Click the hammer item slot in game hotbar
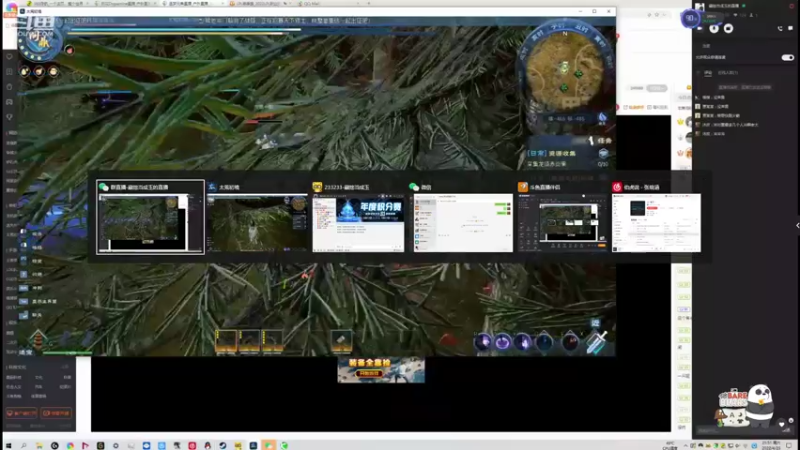This screenshot has width=800, height=450. [x=341, y=341]
